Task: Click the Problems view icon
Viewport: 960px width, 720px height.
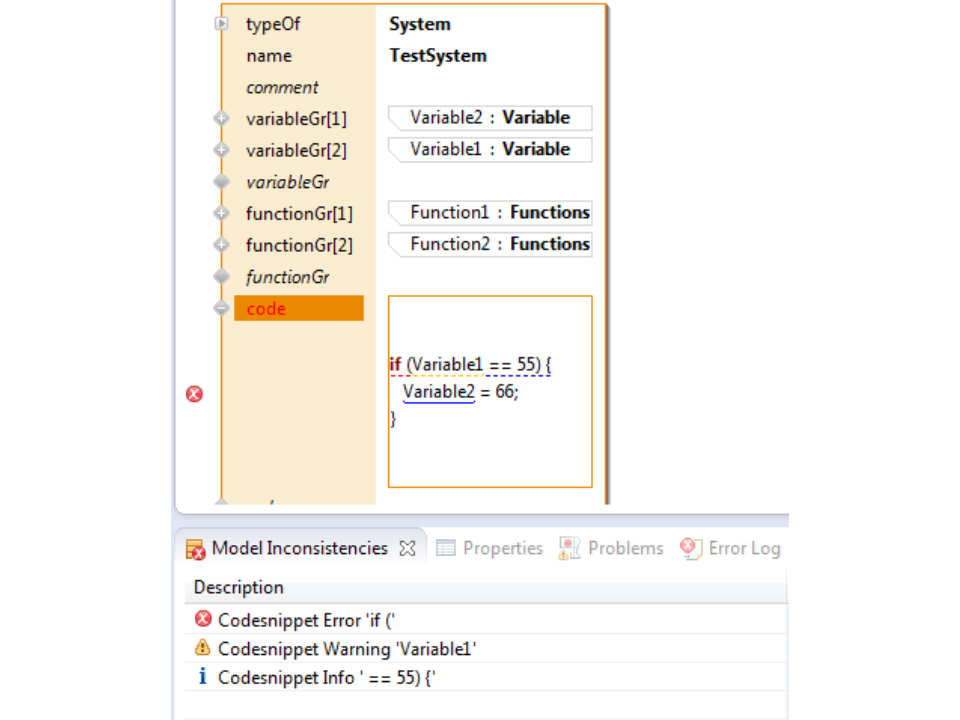Action: (570, 548)
